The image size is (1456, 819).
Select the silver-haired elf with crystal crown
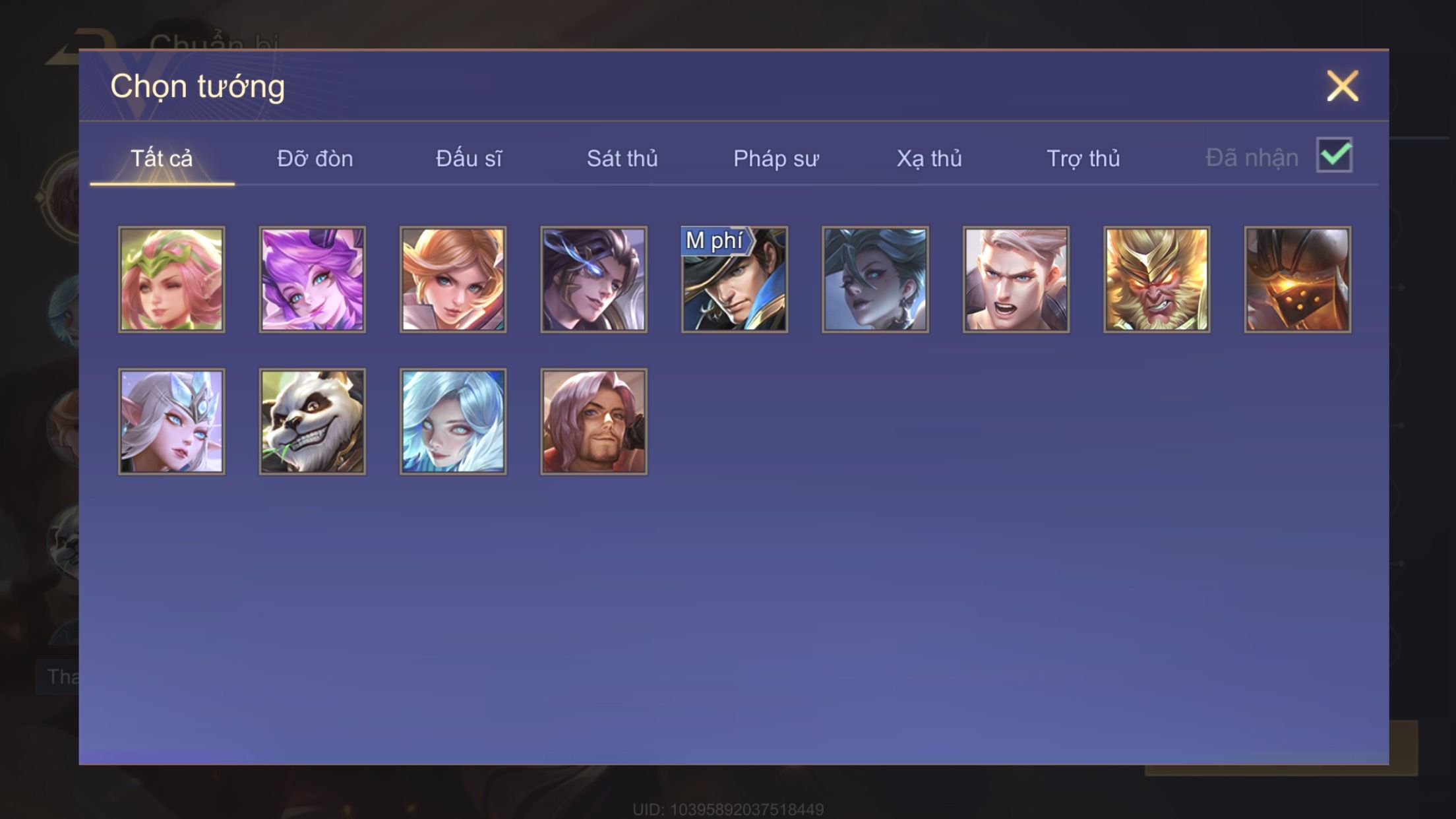coord(171,421)
